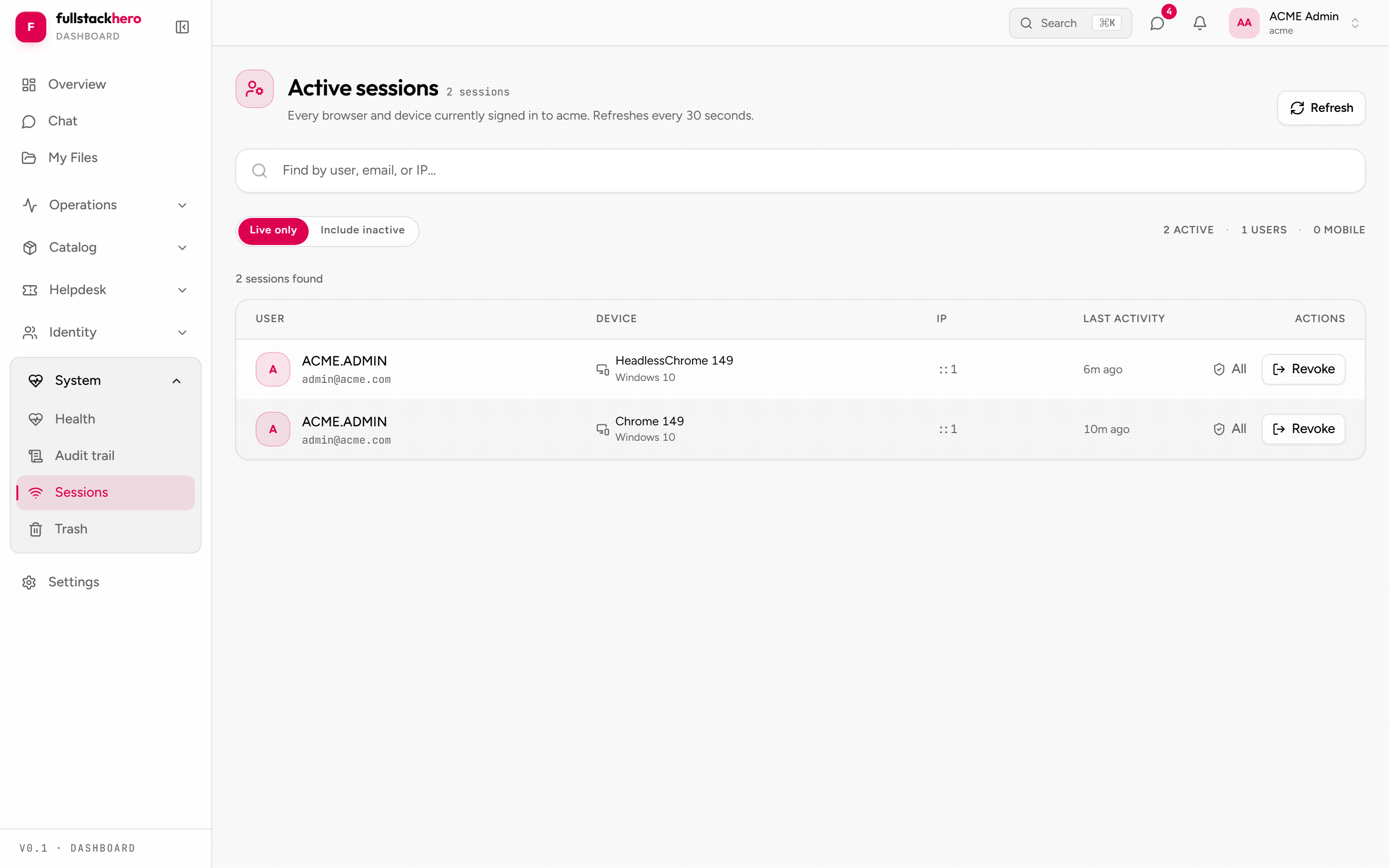Click the '2 ACTIVE' stat
Screen dimensions: 1389x868
tap(1188, 230)
